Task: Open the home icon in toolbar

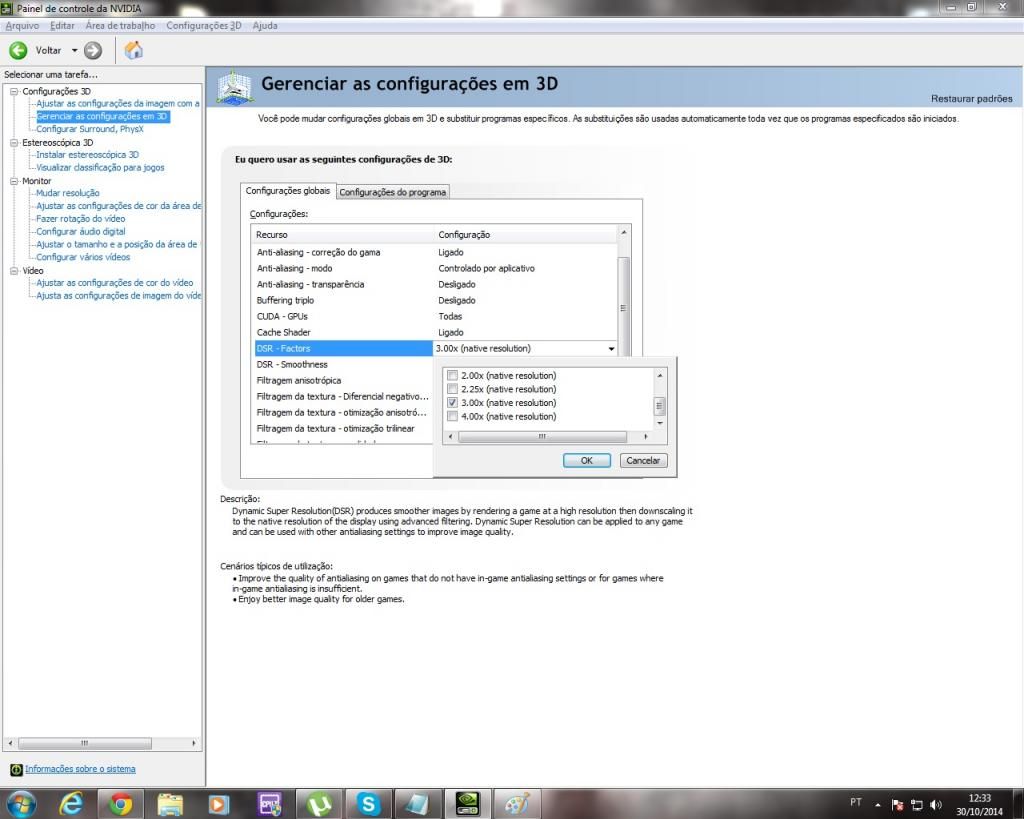Action: point(133,50)
